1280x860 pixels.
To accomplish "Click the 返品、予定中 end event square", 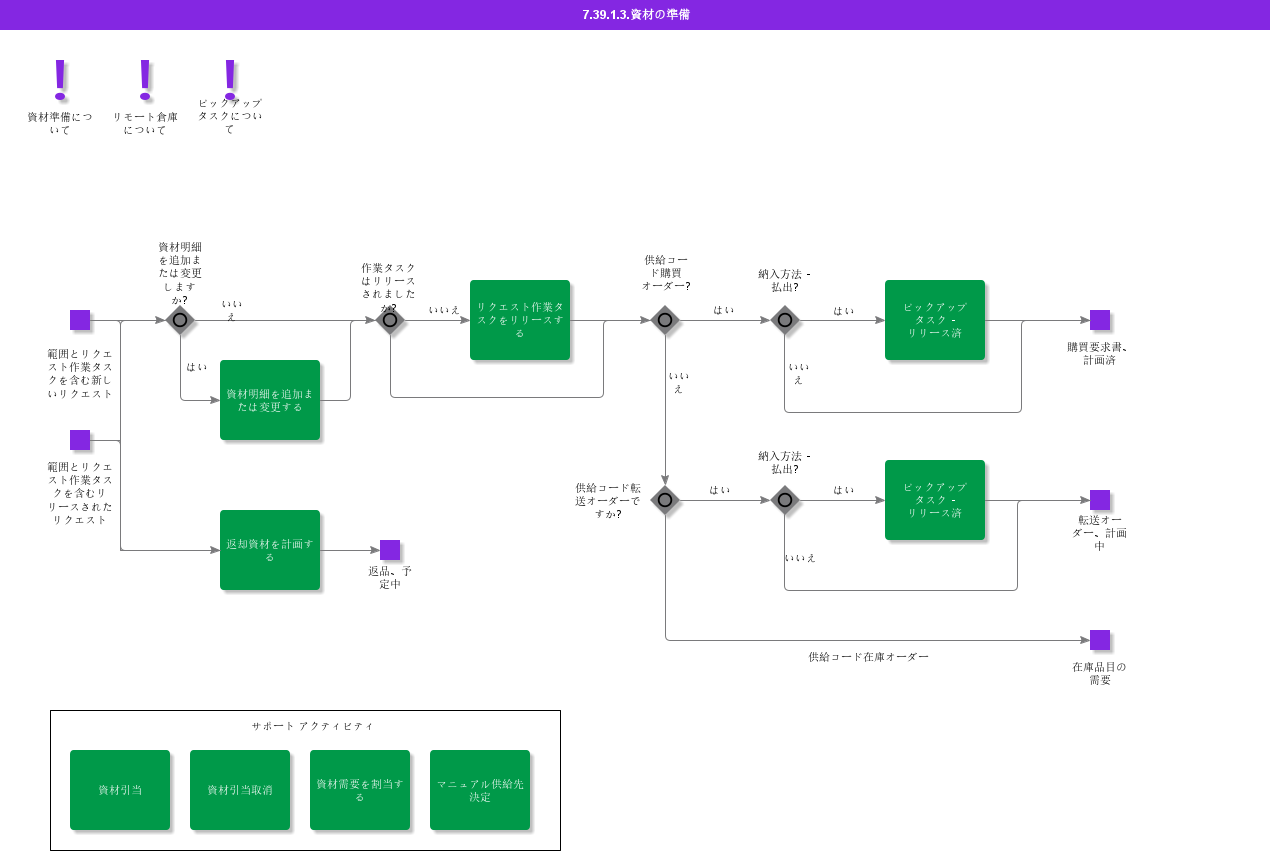I will (x=390, y=550).
